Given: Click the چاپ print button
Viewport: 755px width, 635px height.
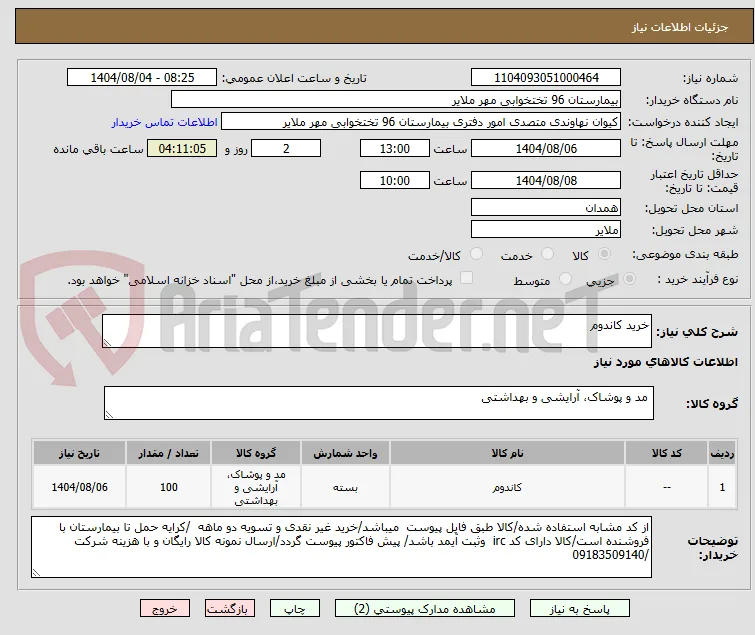Looking at the screenshot, I should pyautogui.click(x=295, y=609).
